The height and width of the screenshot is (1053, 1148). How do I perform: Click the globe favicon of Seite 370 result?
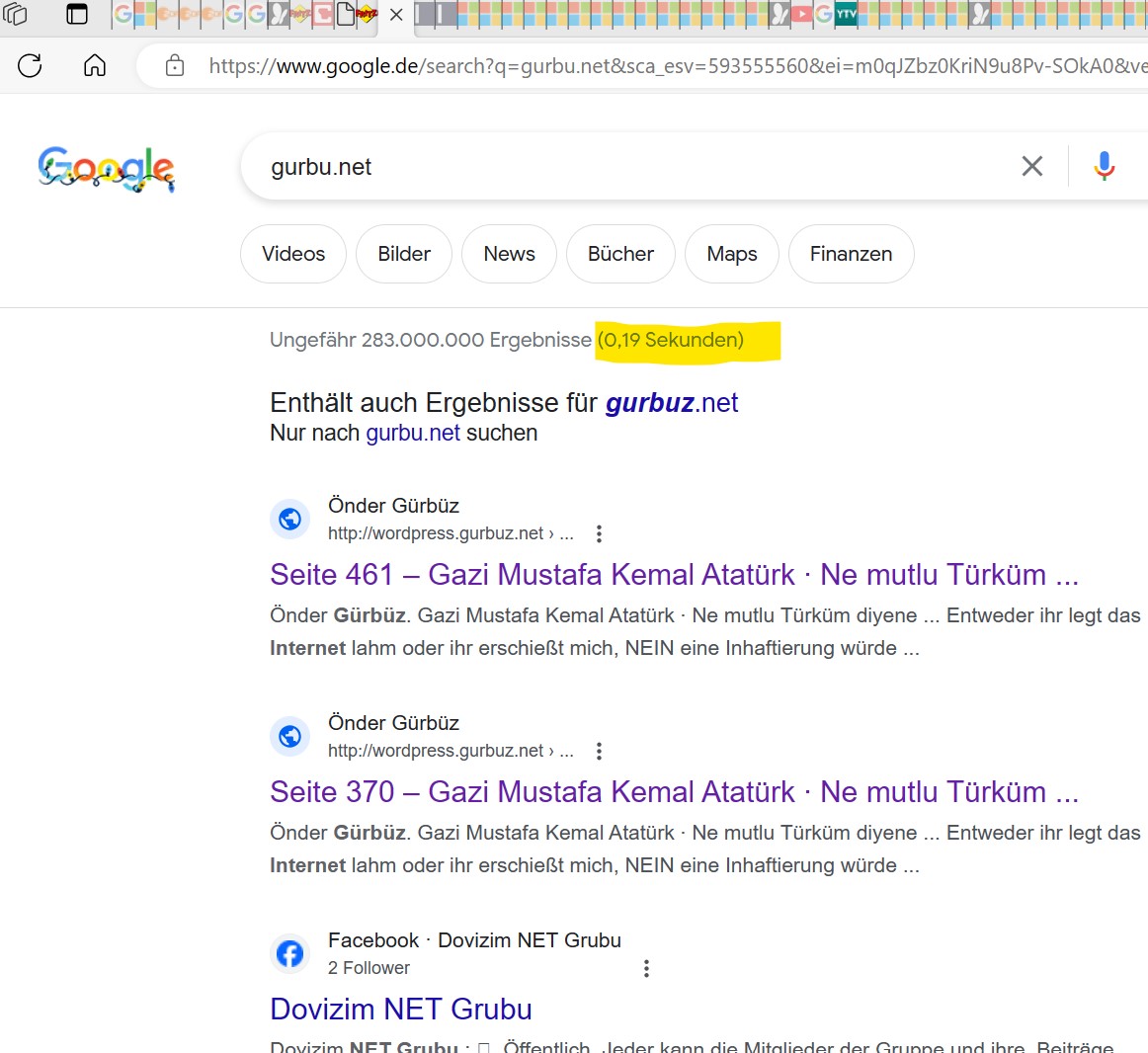pyautogui.click(x=289, y=736)
